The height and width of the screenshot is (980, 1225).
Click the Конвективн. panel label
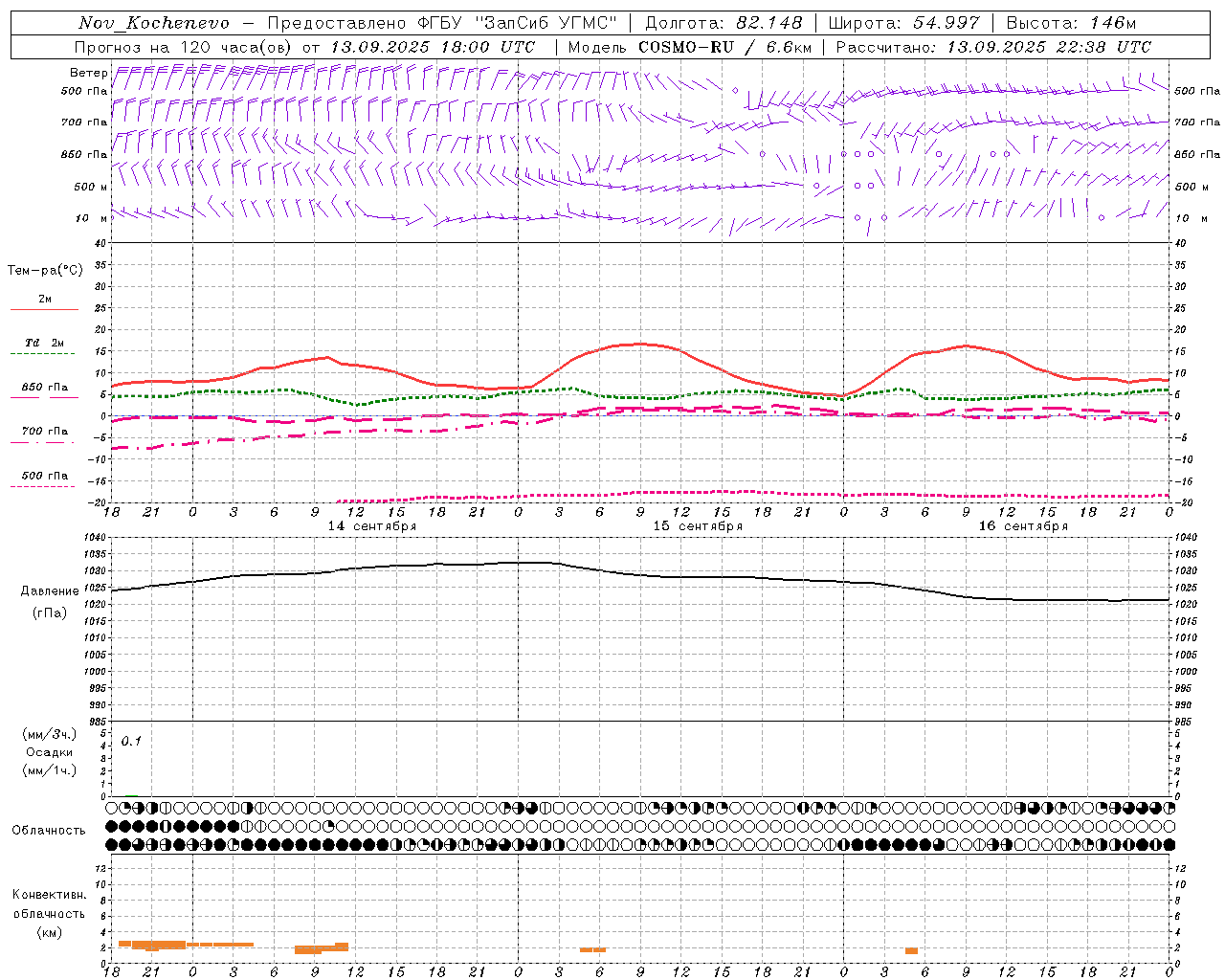(50, 895)
